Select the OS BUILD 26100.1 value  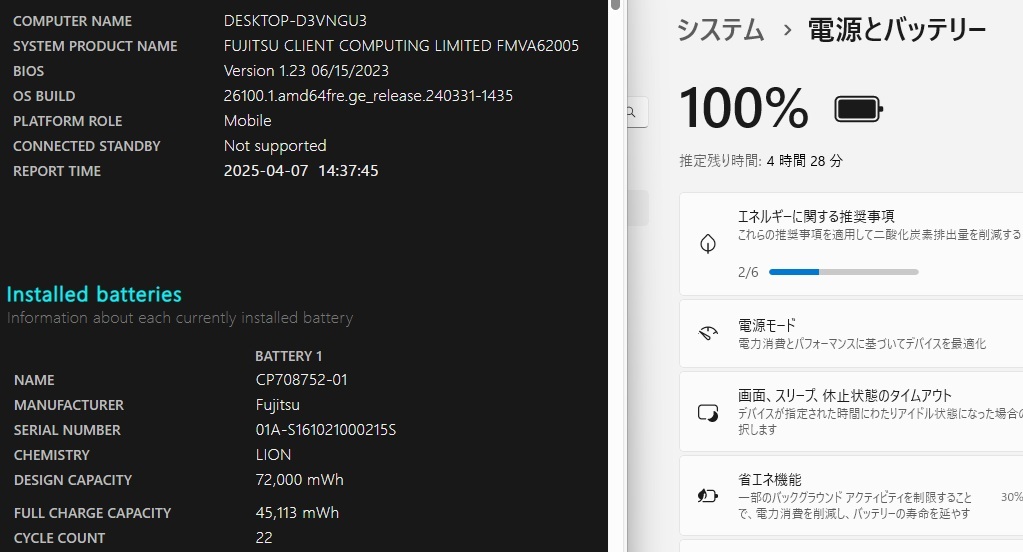coord(368,96)
